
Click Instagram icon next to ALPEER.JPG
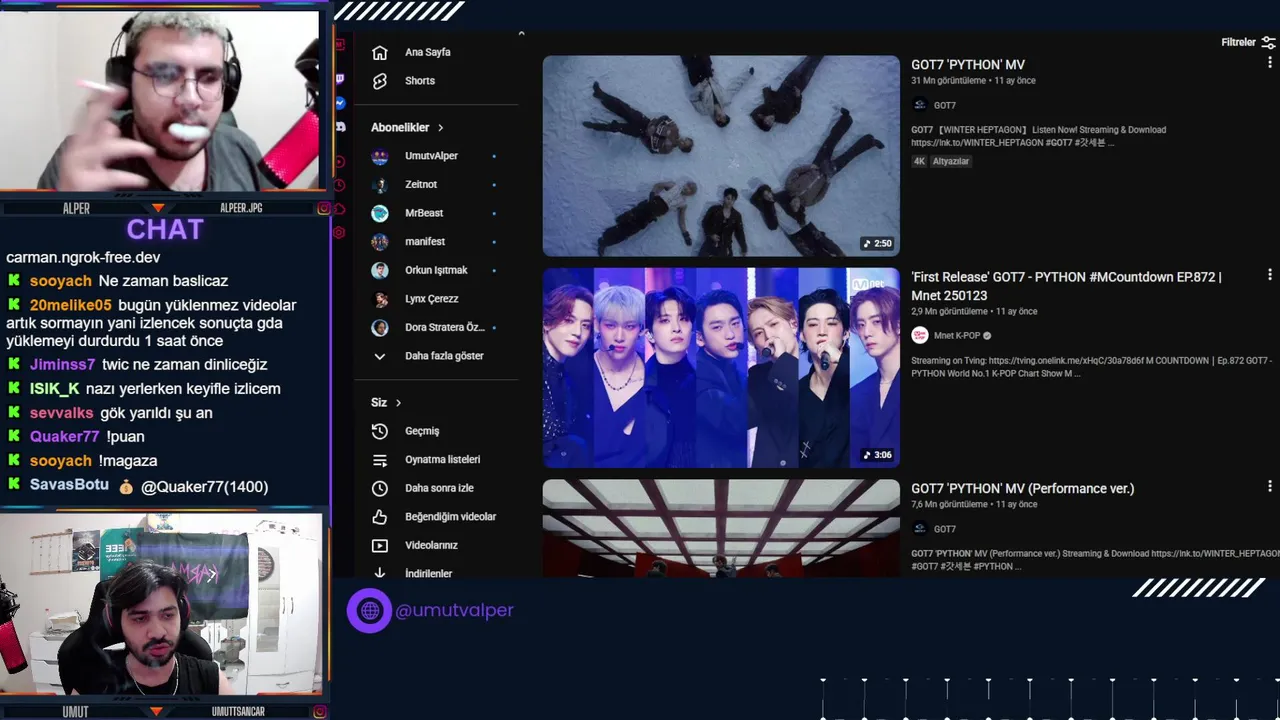[x=323, y=208]
